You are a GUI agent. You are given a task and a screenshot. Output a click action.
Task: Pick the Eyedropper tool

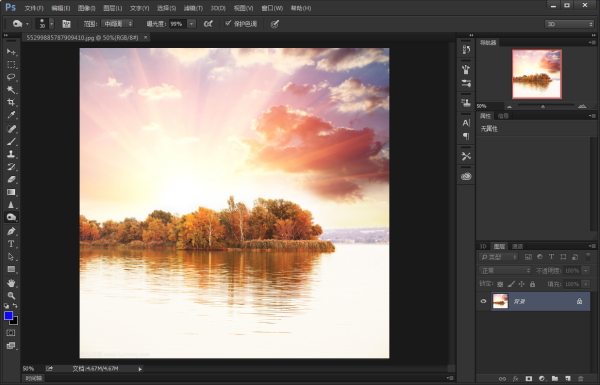11,115
